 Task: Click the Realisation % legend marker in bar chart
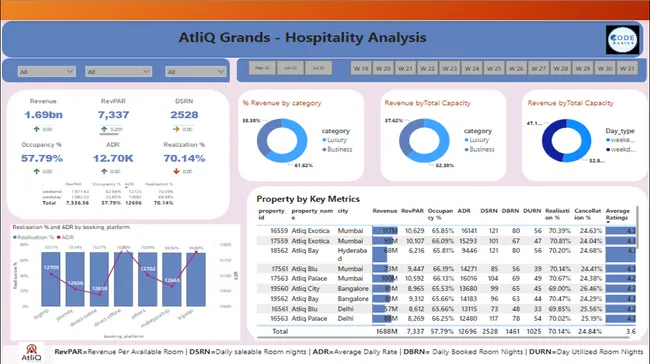(x=15, y=238)
